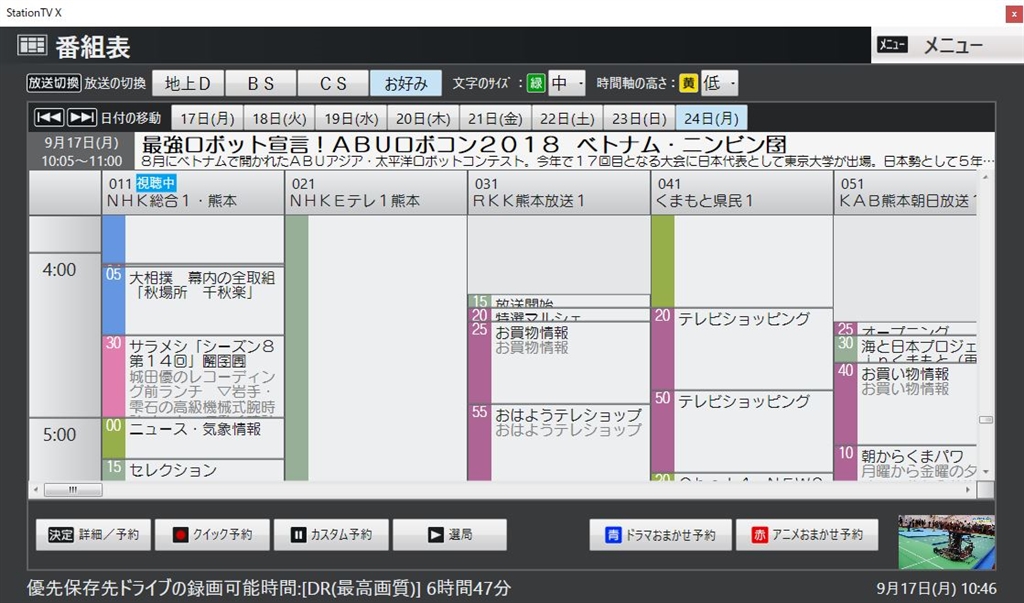Click the カスタム予約 button
1024x603 pixels.
pyautogui.click(x=331, y=534)
